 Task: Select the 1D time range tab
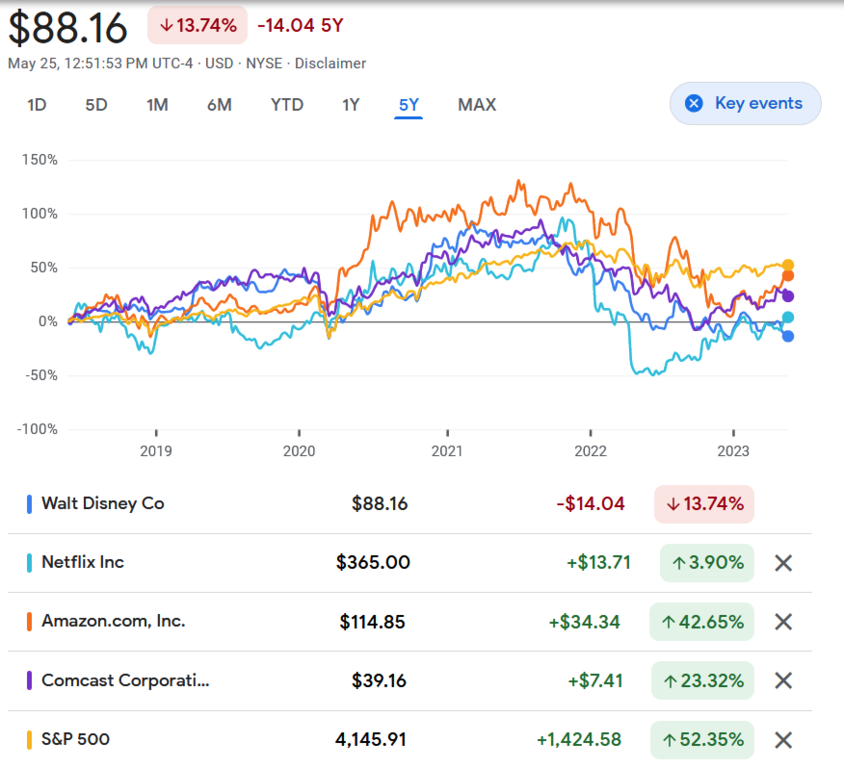[x=37, y=105]
